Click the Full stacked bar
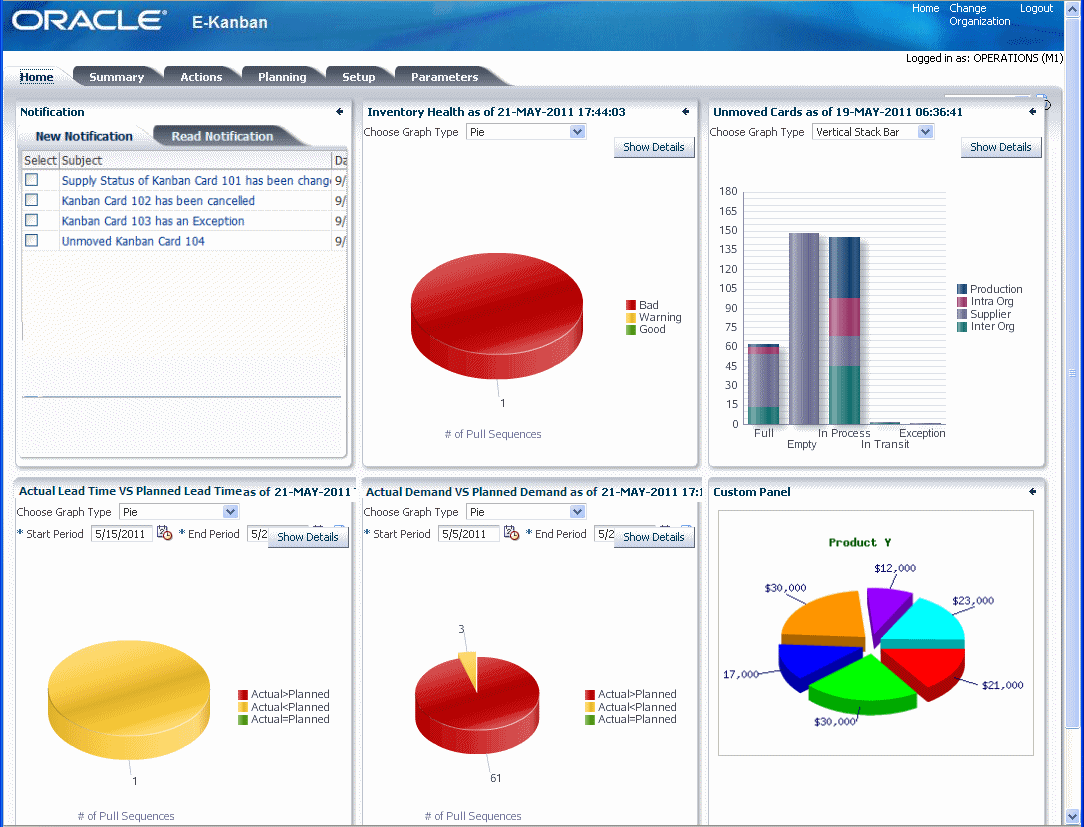The width and height of the screenshot is (1084, 827). (x=763, y=384)
